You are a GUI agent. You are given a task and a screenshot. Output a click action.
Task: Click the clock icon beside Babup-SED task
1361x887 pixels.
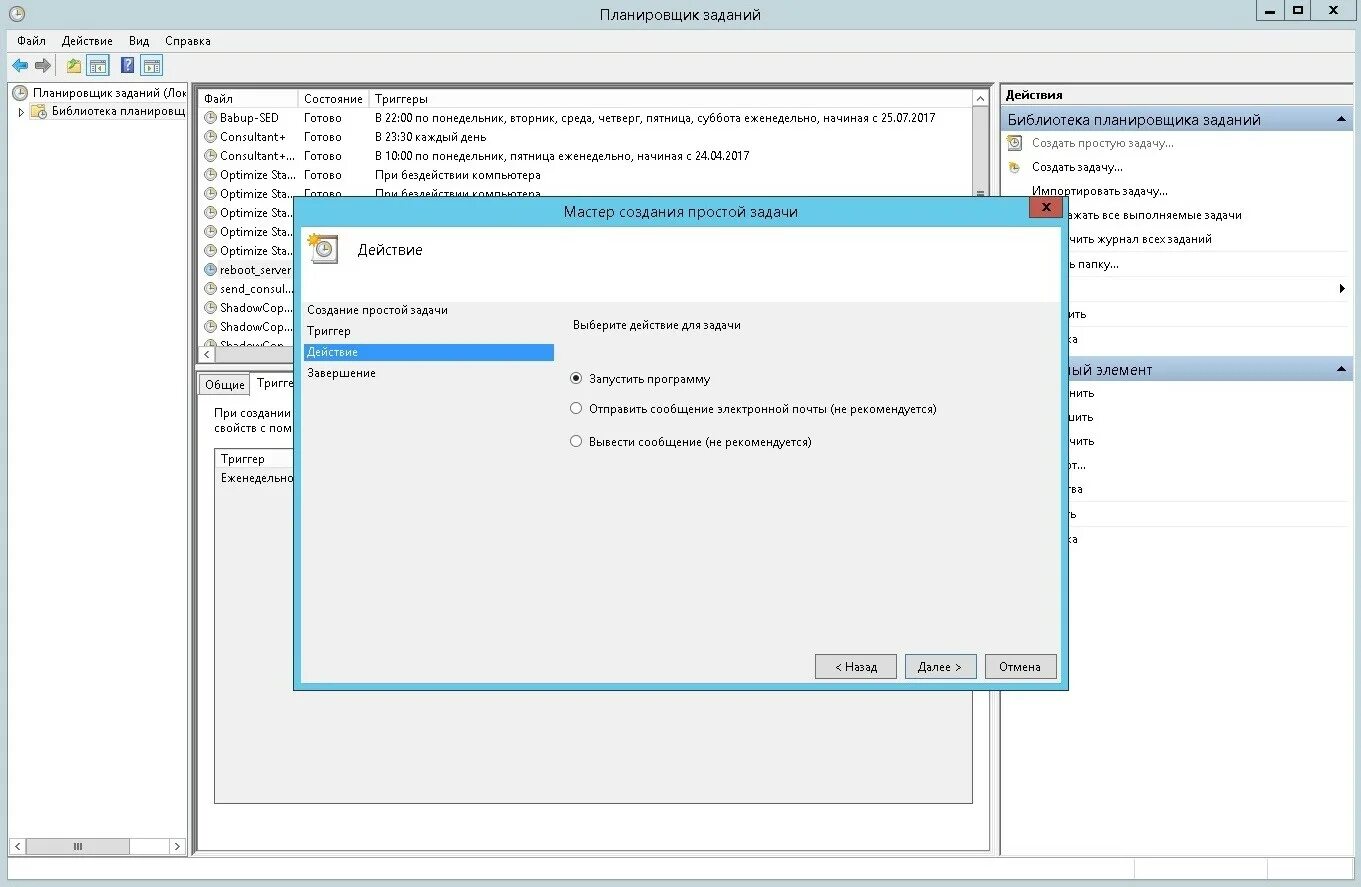click(x=210, y=118)
